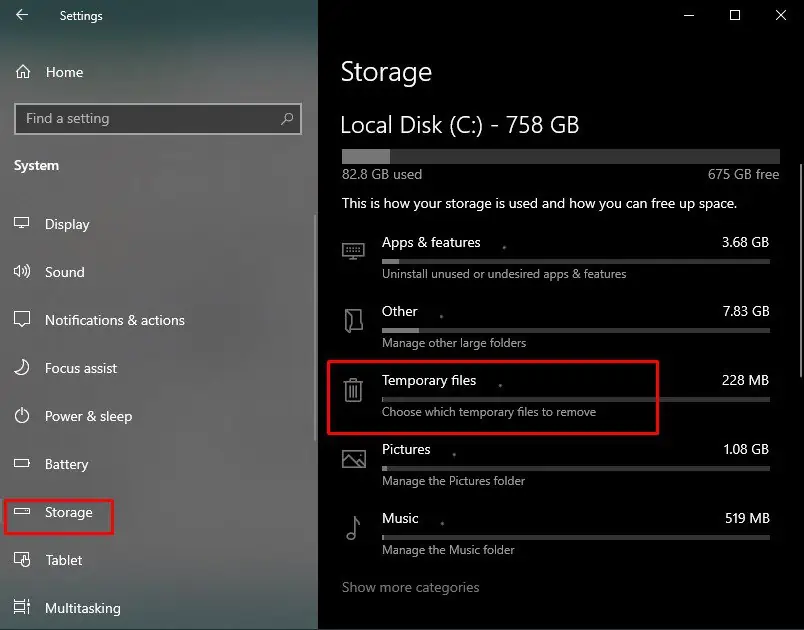Click the Other folder icon
Image resolution: width=804 pixels, height=630 pixels.
(353, 321)
